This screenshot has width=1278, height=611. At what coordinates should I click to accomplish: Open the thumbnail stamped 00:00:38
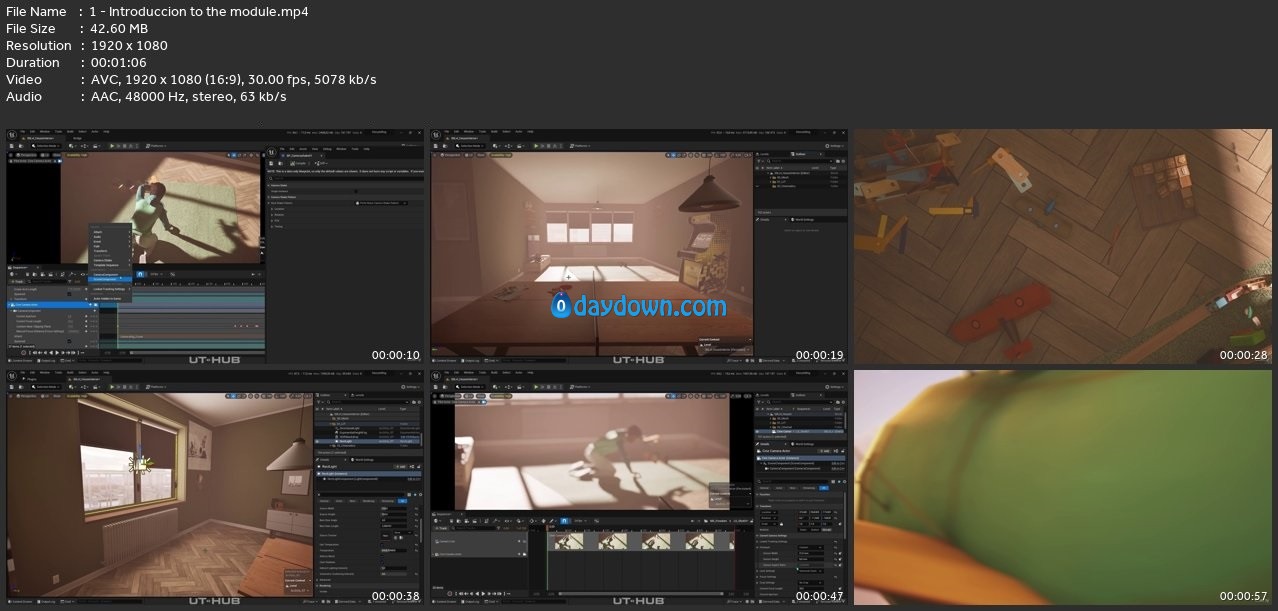coord(215,488)
